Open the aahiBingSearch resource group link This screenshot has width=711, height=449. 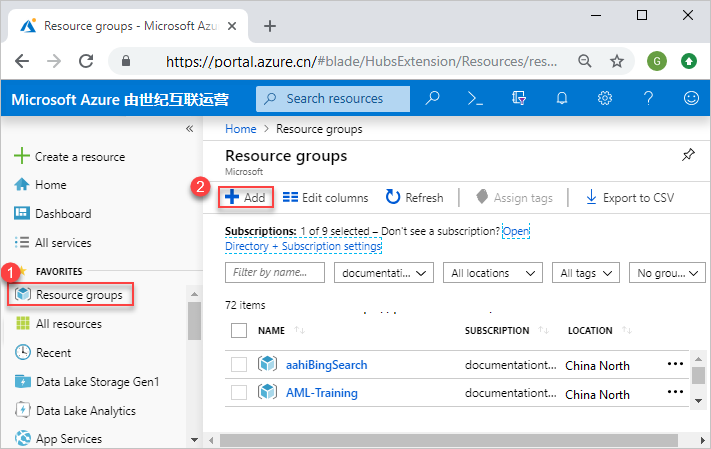[x=326, y=365]
